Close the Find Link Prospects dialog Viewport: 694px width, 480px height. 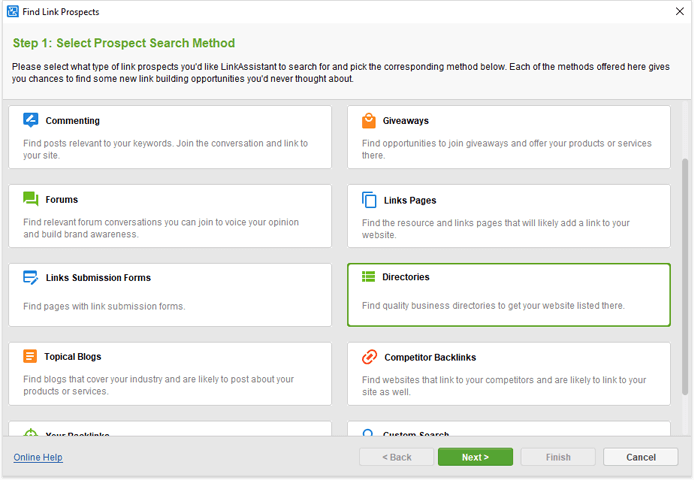(680, 12)
